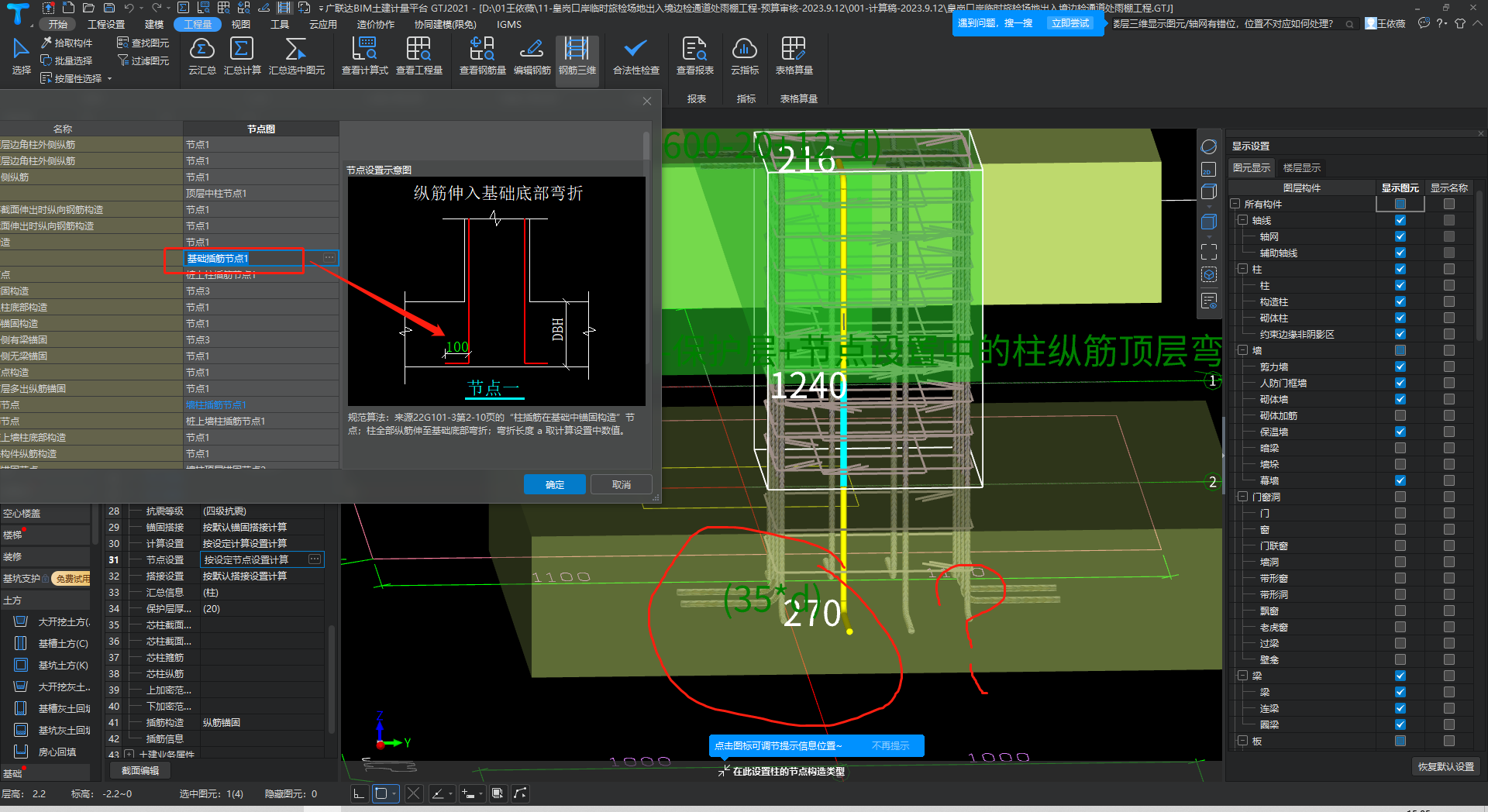Click node dialog list vertical scrollbar
Viewport: 1488px width, 812px height.
(x=646, y=147)
